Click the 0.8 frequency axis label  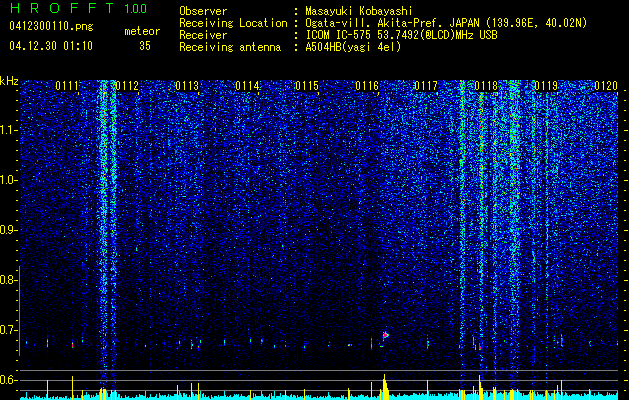[x=8, y=280]
